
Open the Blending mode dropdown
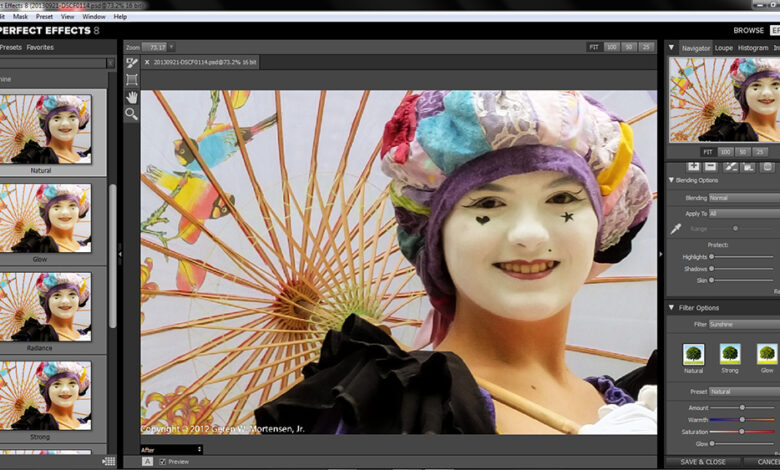744,198
